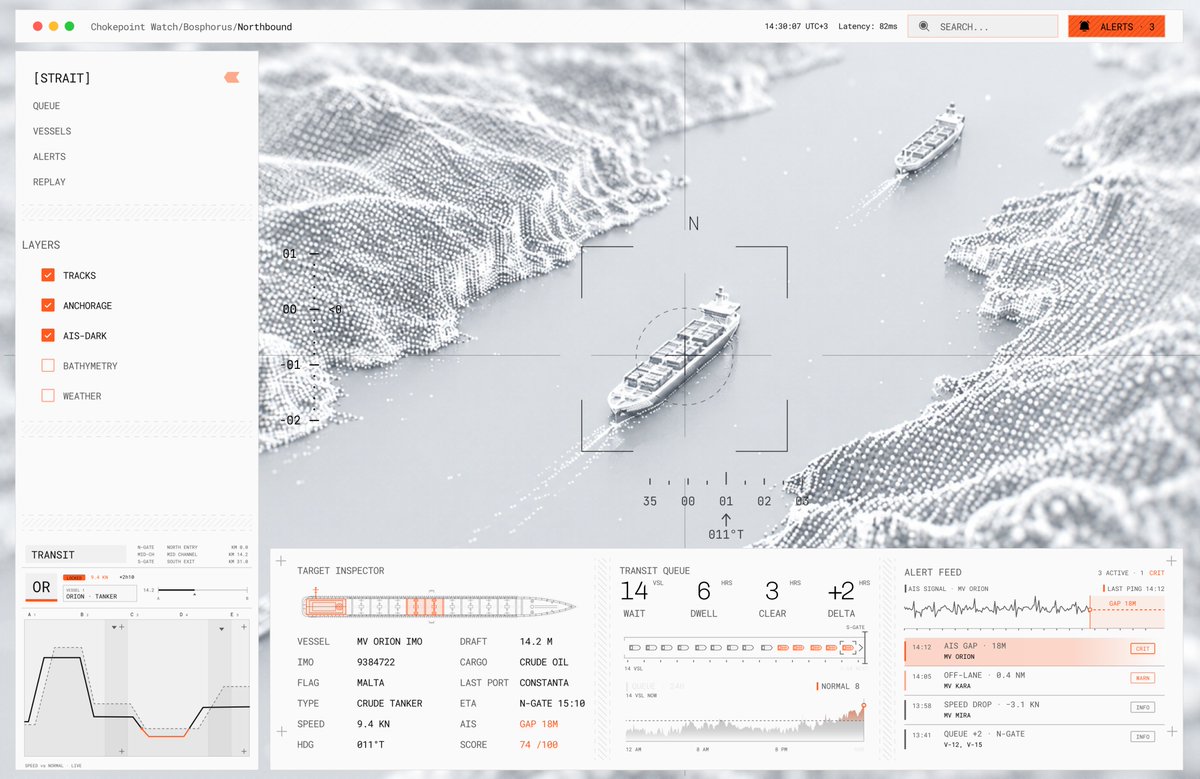
Task: Turn off the AIS-DARK layer
Action: (x=48, y=336)
